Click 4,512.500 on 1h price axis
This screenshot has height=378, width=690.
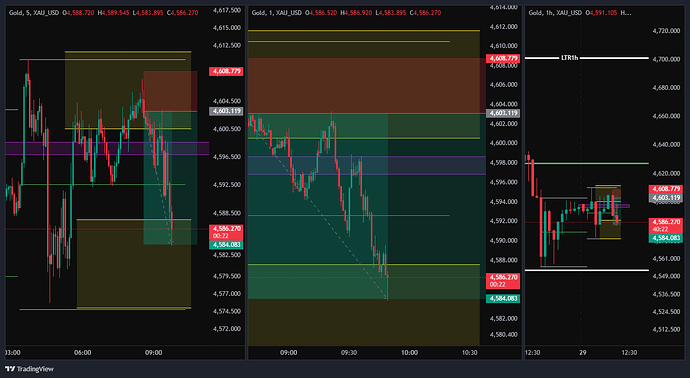coord(666,329)
